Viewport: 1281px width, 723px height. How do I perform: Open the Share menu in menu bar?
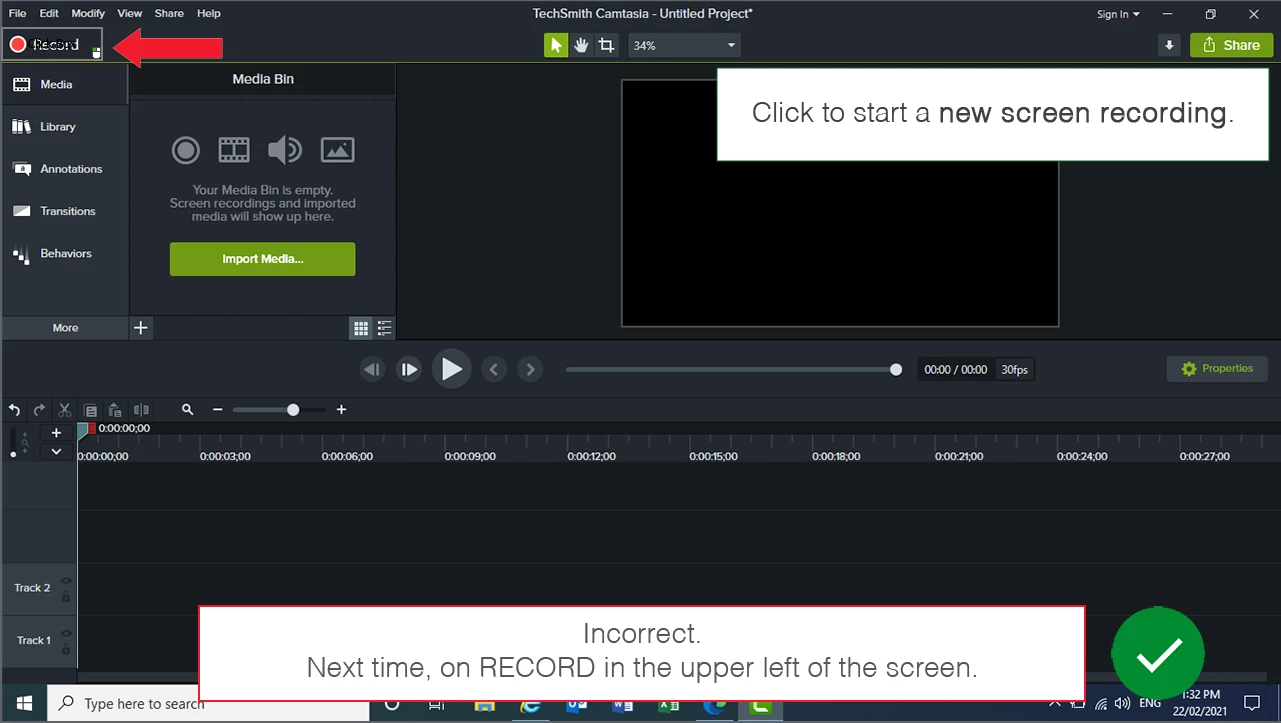click(169, 14)
